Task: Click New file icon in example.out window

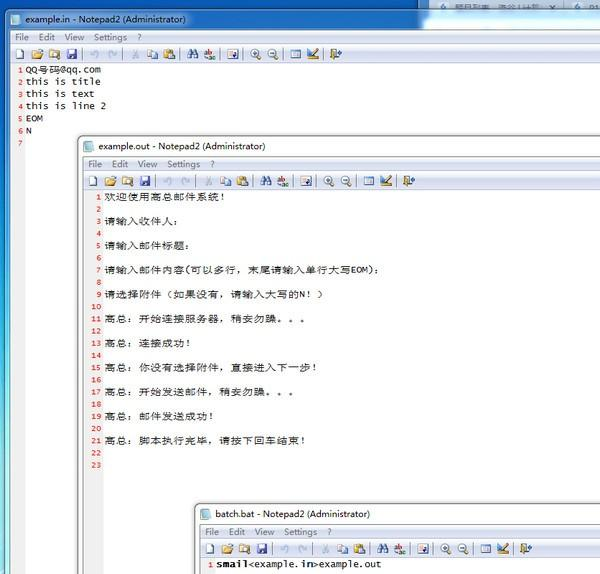Action: (x=93, y=181)
